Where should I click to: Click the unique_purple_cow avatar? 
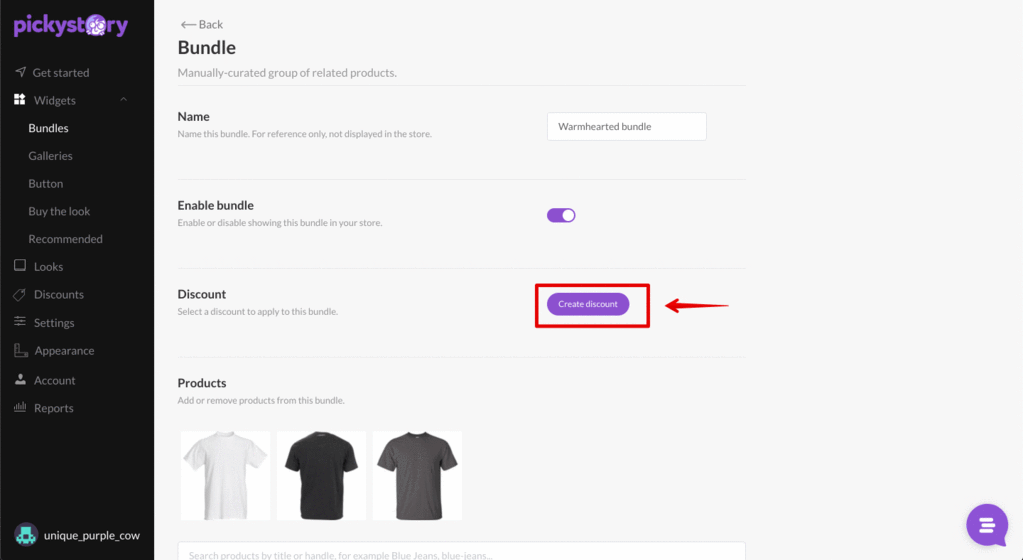26,535
